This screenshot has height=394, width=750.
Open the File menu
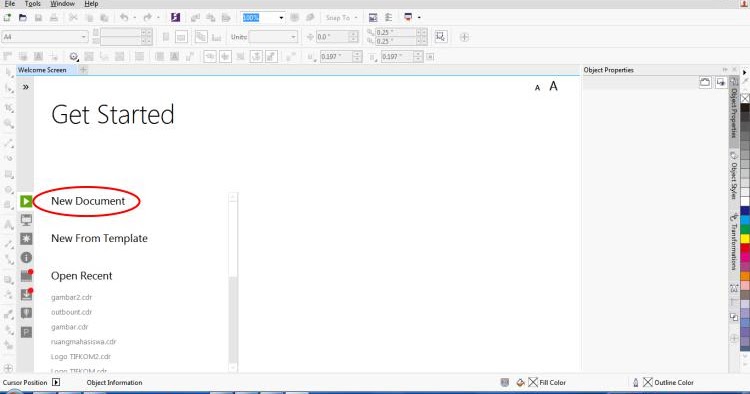pos(10,4)
